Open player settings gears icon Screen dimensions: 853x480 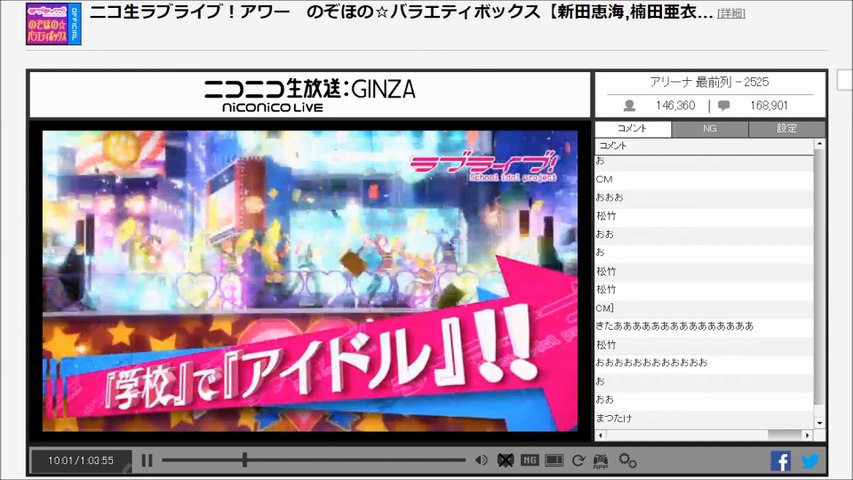[x=627, y=460]
